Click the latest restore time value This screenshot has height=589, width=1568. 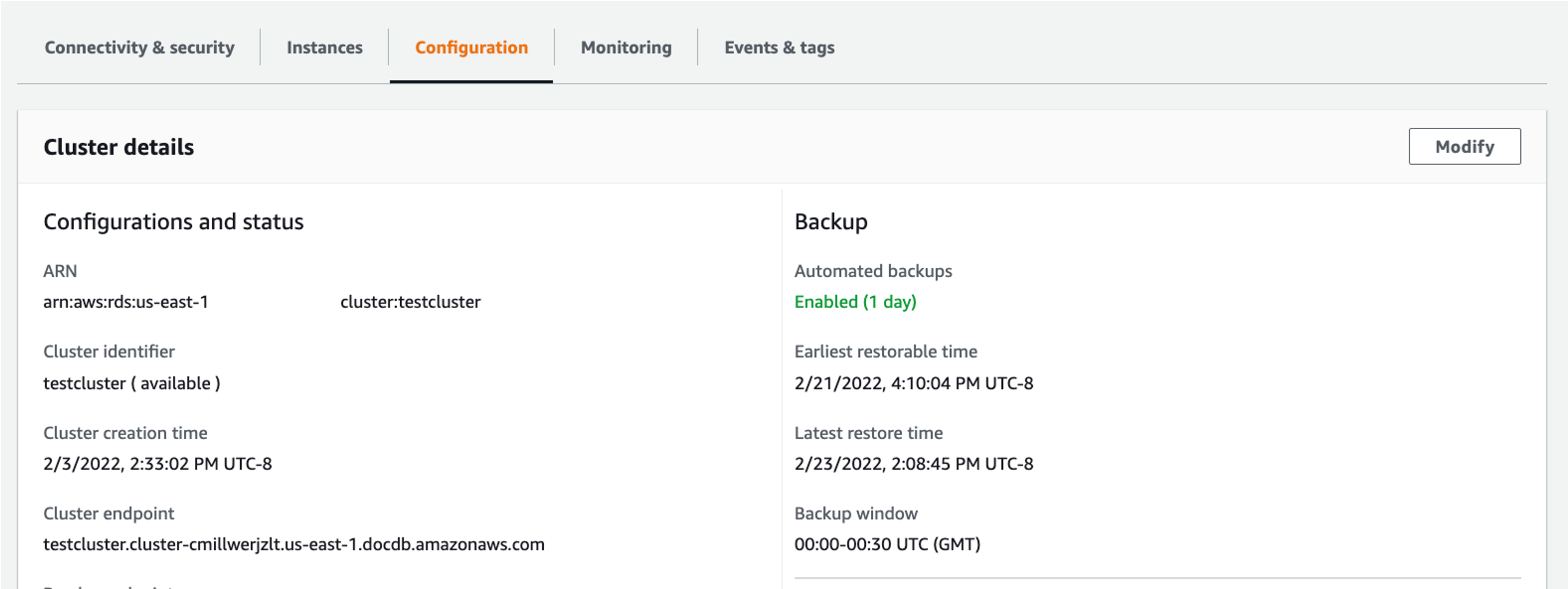click(x=914, y=464)
